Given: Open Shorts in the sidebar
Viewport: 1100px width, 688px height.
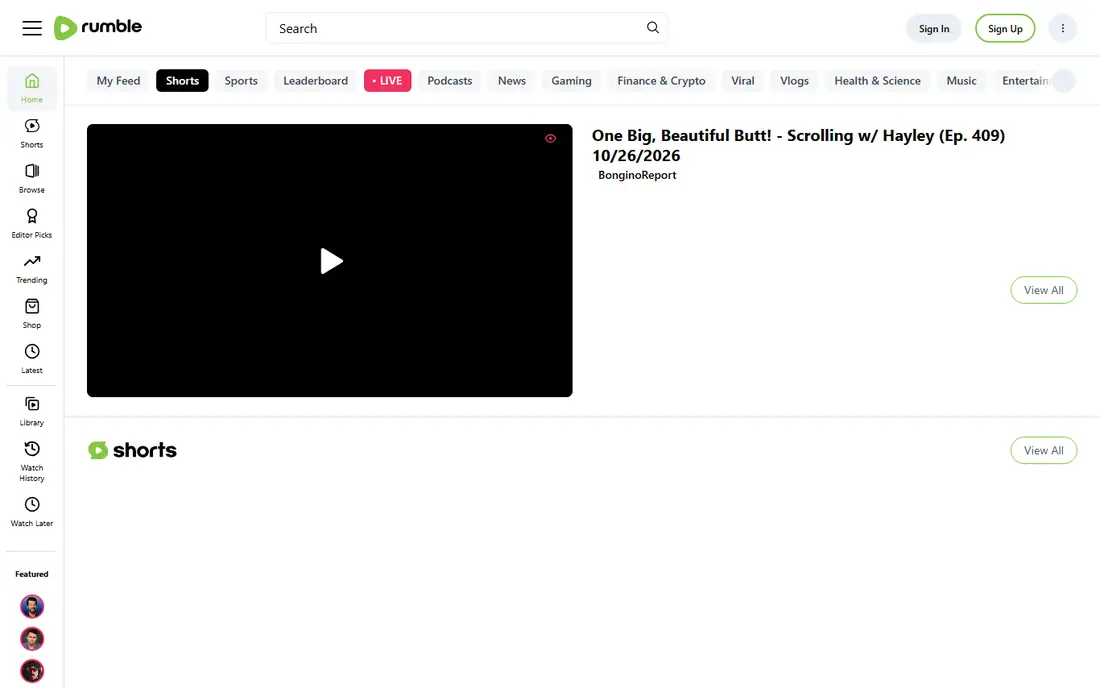Looking at the screenshot, I should [32, 133].
